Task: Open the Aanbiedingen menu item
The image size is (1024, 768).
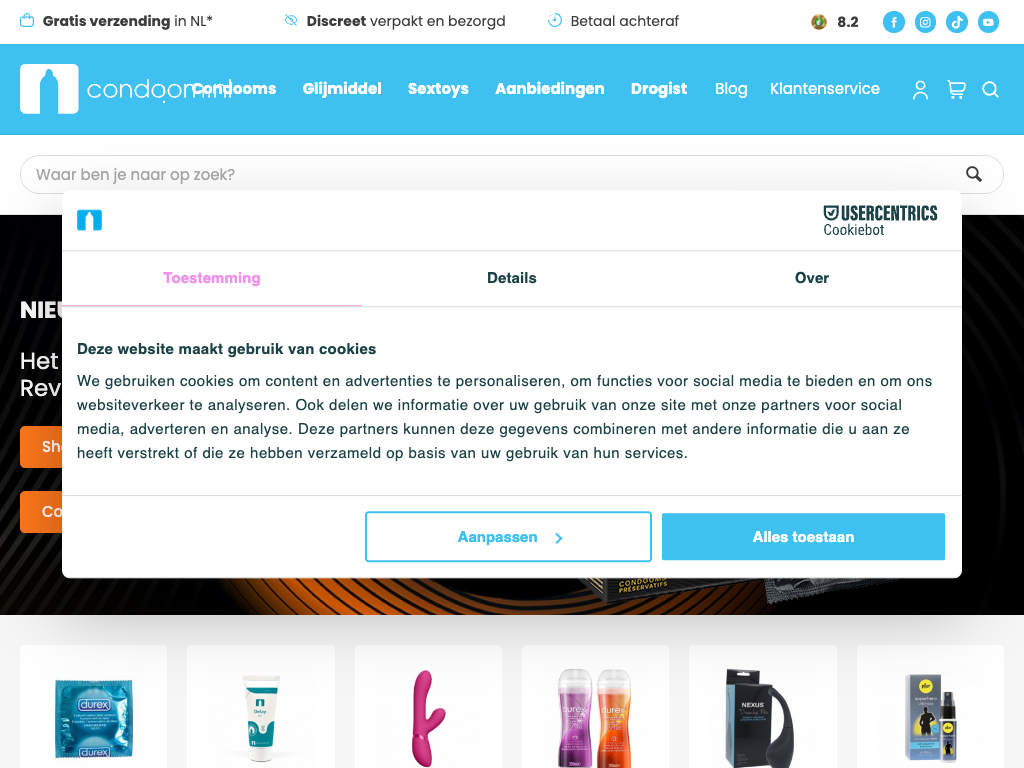Action: [x=549, y=89]
